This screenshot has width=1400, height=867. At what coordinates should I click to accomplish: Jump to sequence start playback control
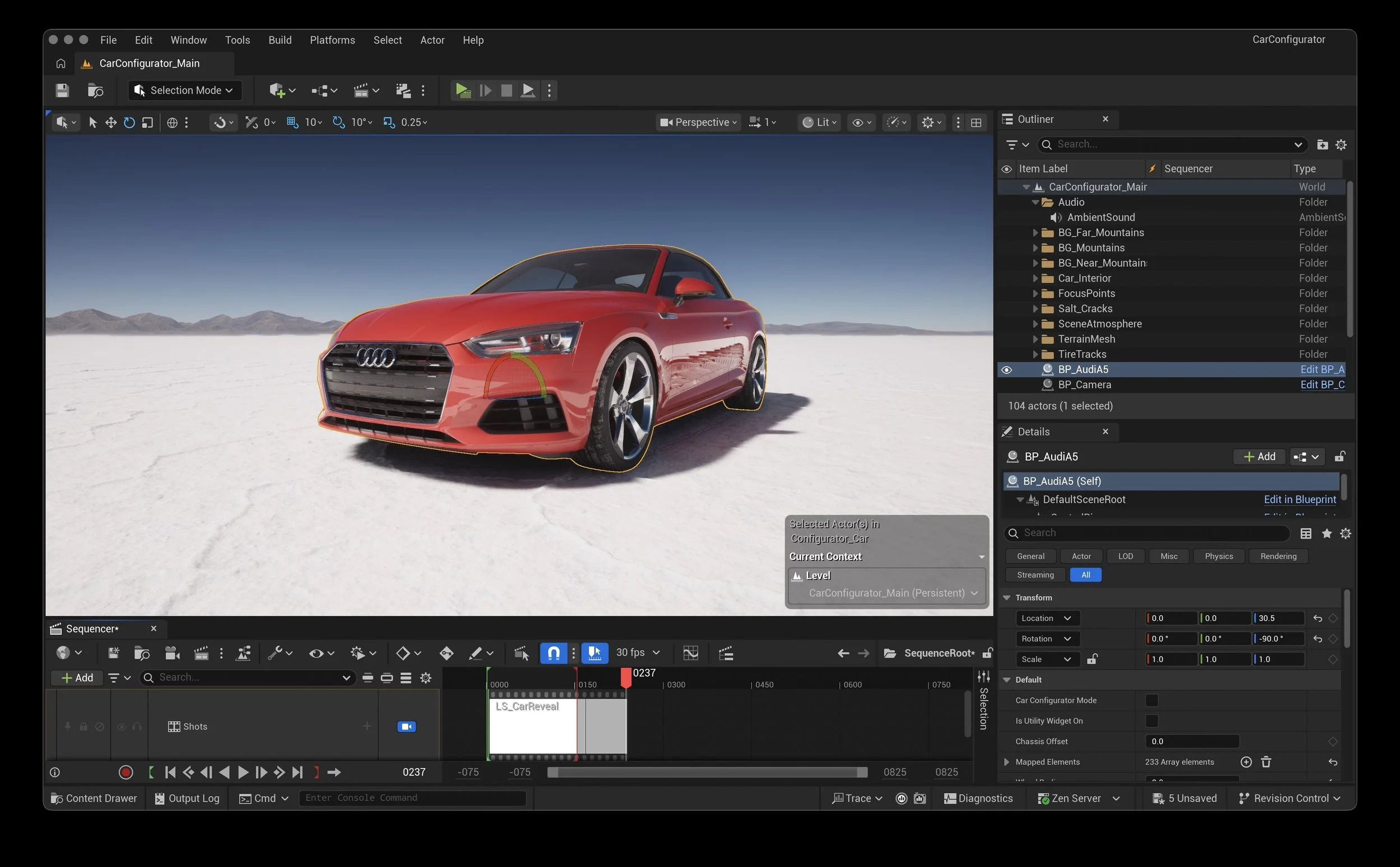[x=170, y=772]
